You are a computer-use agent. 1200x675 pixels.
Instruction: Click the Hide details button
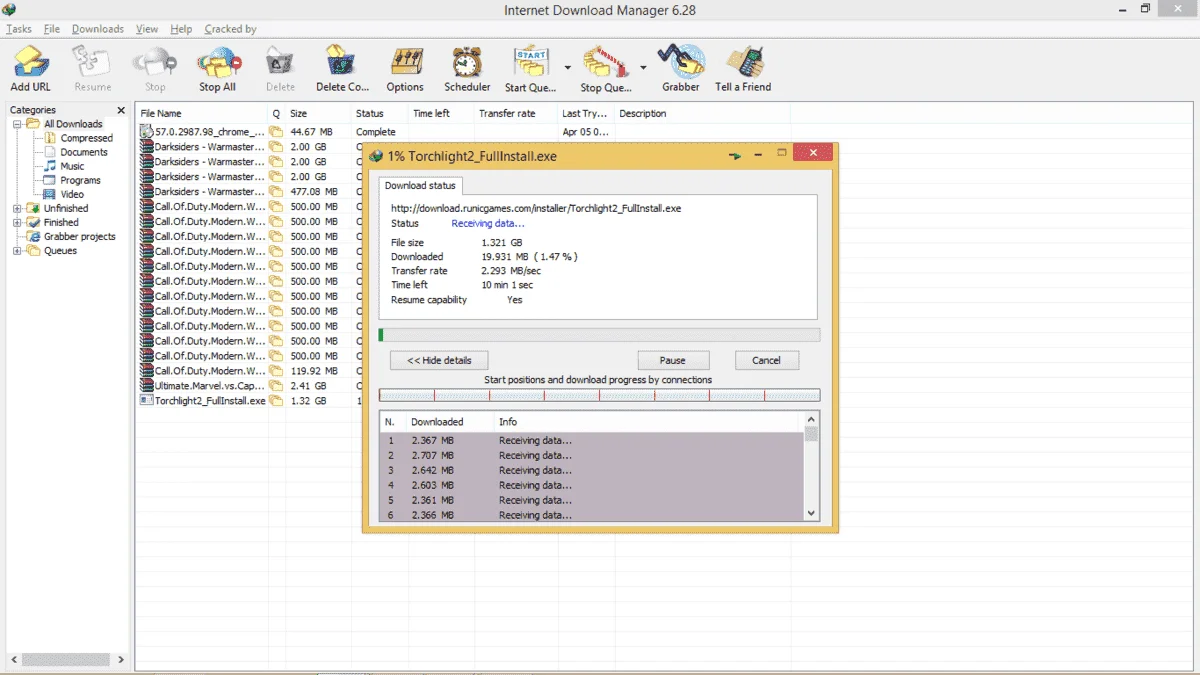tap(438, 360)
